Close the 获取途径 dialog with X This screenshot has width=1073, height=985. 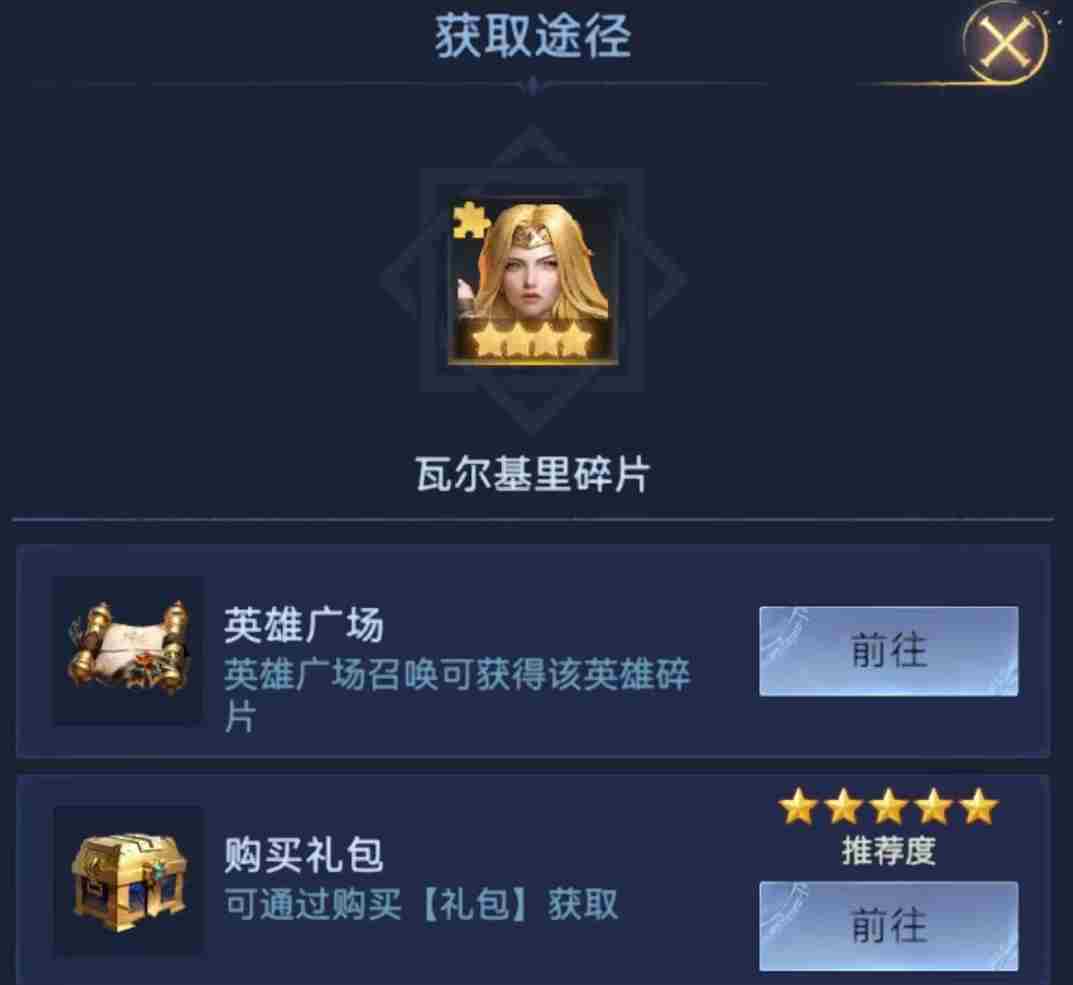(1006, 44)
